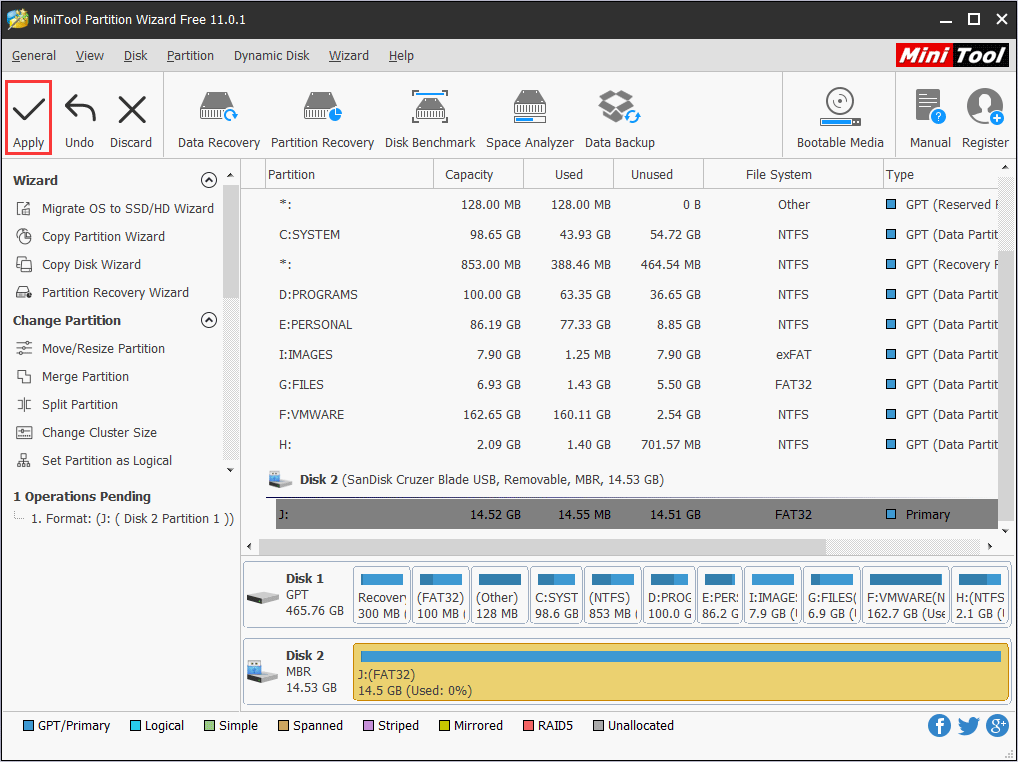Click the Register user icon

point(984,109)
